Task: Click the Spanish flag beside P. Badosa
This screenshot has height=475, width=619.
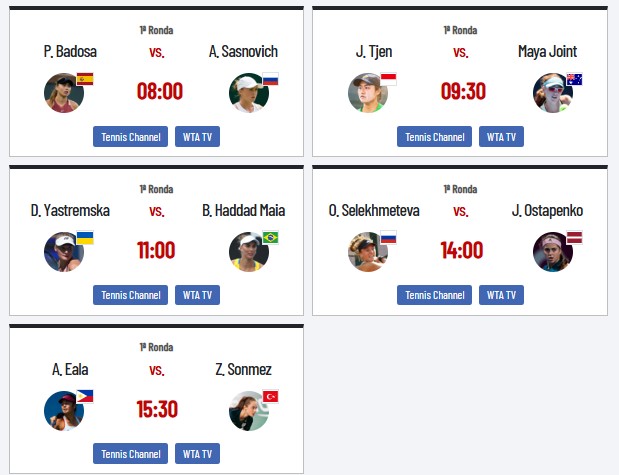Action: [x=85, y=79]
